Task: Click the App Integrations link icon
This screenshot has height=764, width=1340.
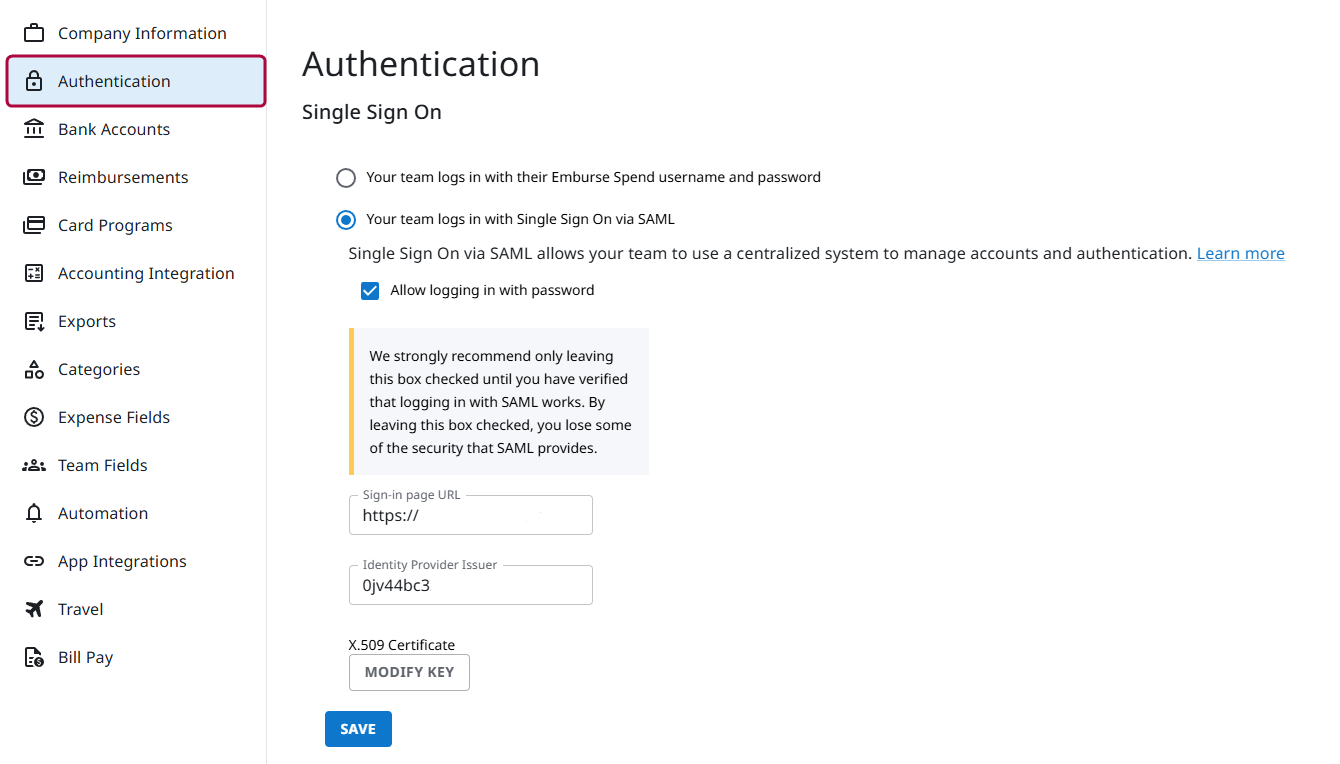Action: click(x=34, y=561)
